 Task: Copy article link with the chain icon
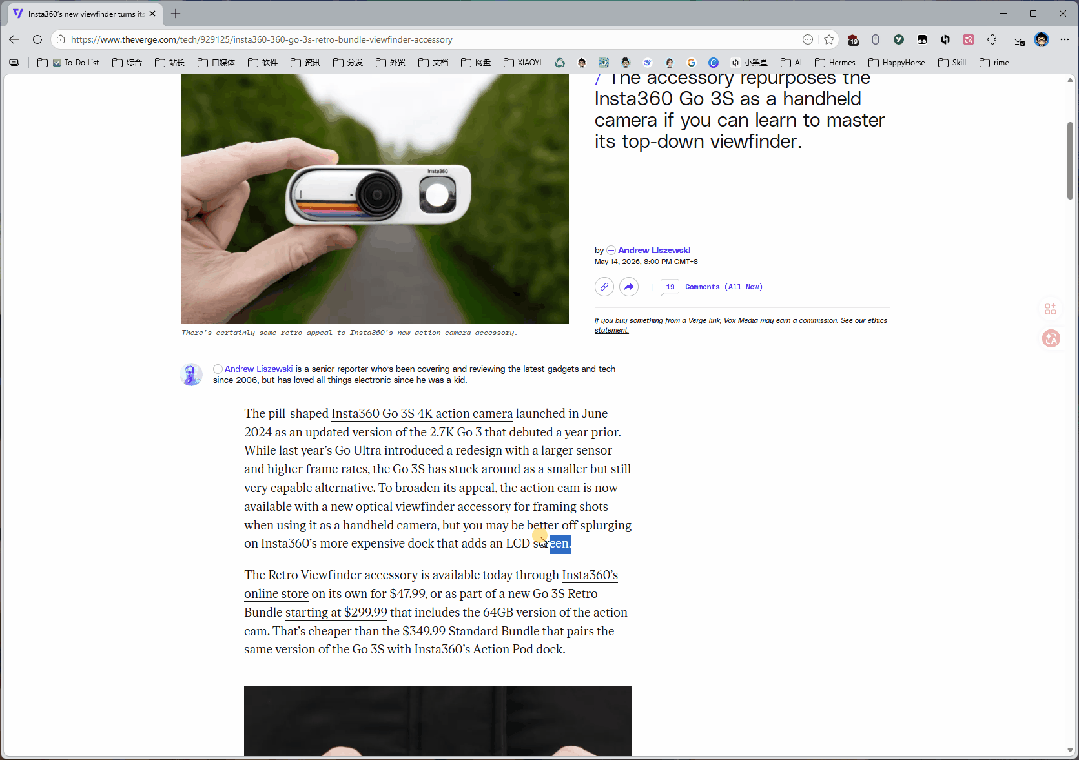pyautogui.click(x=603, y=286)
